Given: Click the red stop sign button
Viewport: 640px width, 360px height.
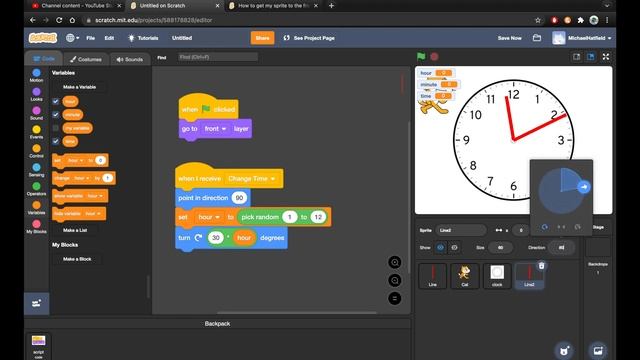Looking at the screenshot, I should tap(434, 56).
